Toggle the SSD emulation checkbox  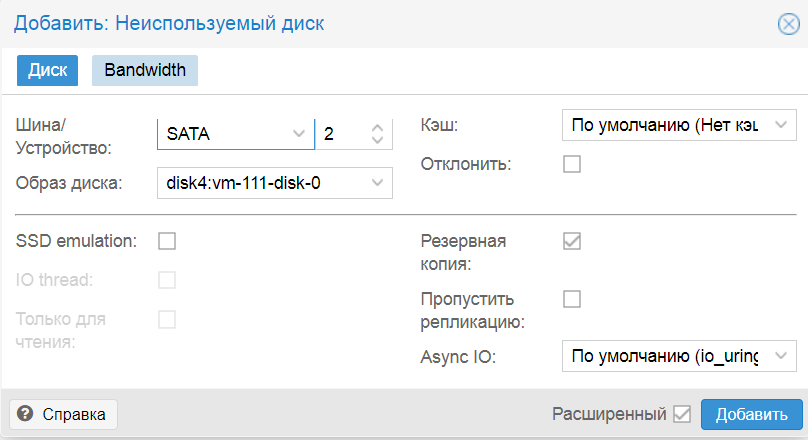tap(167, 240)
